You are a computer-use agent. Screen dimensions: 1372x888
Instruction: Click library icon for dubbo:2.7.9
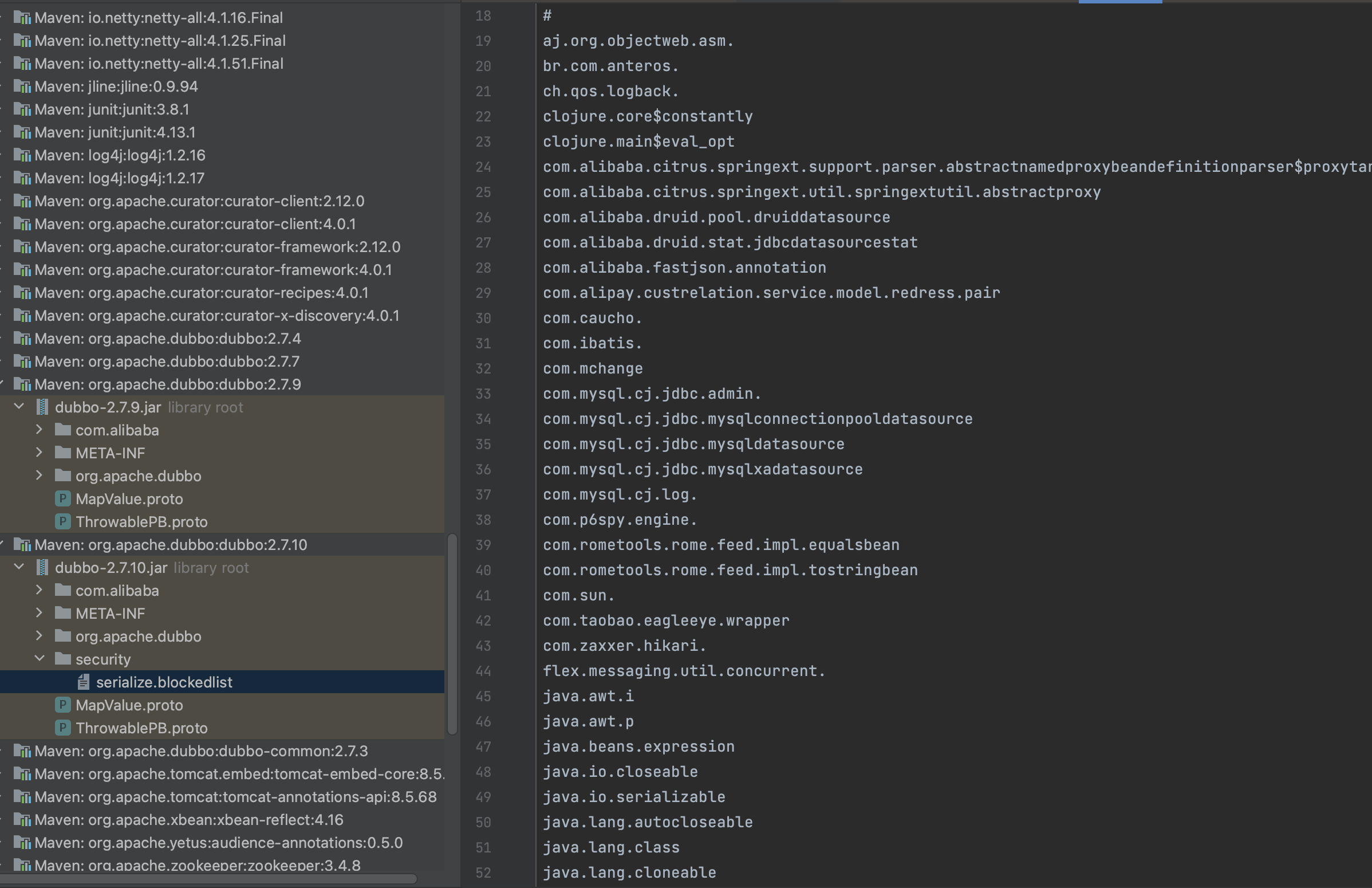pyautogui.click(x=22, y=384)
